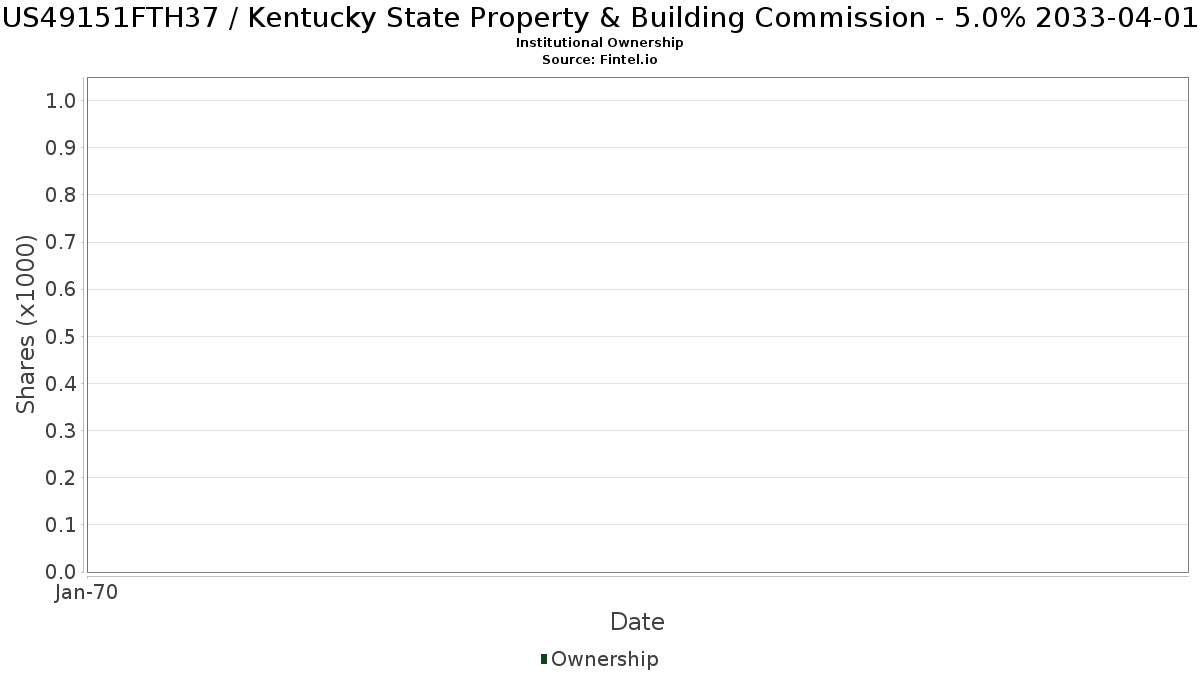Select the 0.2 y-axis tick value

(x=61, y=478)
